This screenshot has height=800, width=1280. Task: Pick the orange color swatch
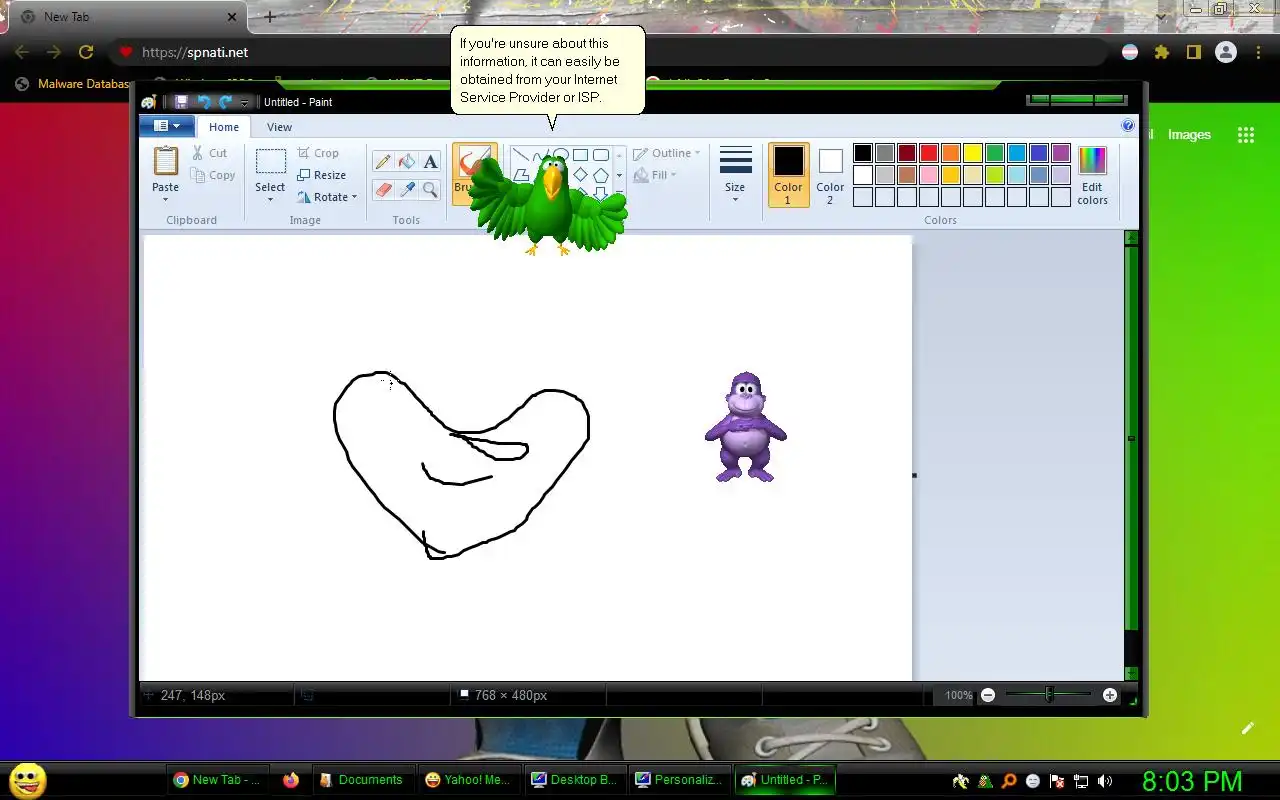(x=951, y=153)
